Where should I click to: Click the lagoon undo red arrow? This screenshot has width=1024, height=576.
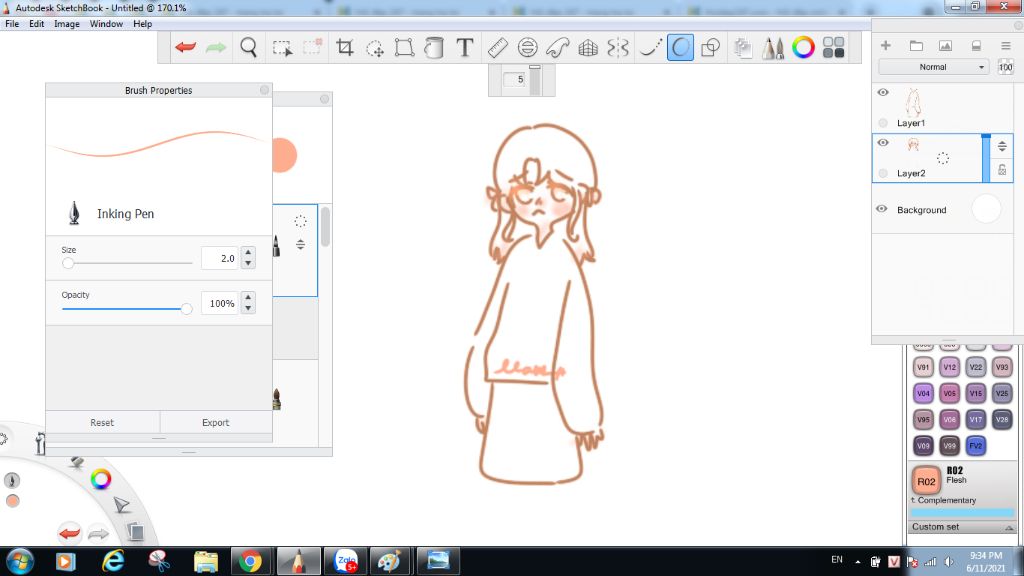[69, 533]
